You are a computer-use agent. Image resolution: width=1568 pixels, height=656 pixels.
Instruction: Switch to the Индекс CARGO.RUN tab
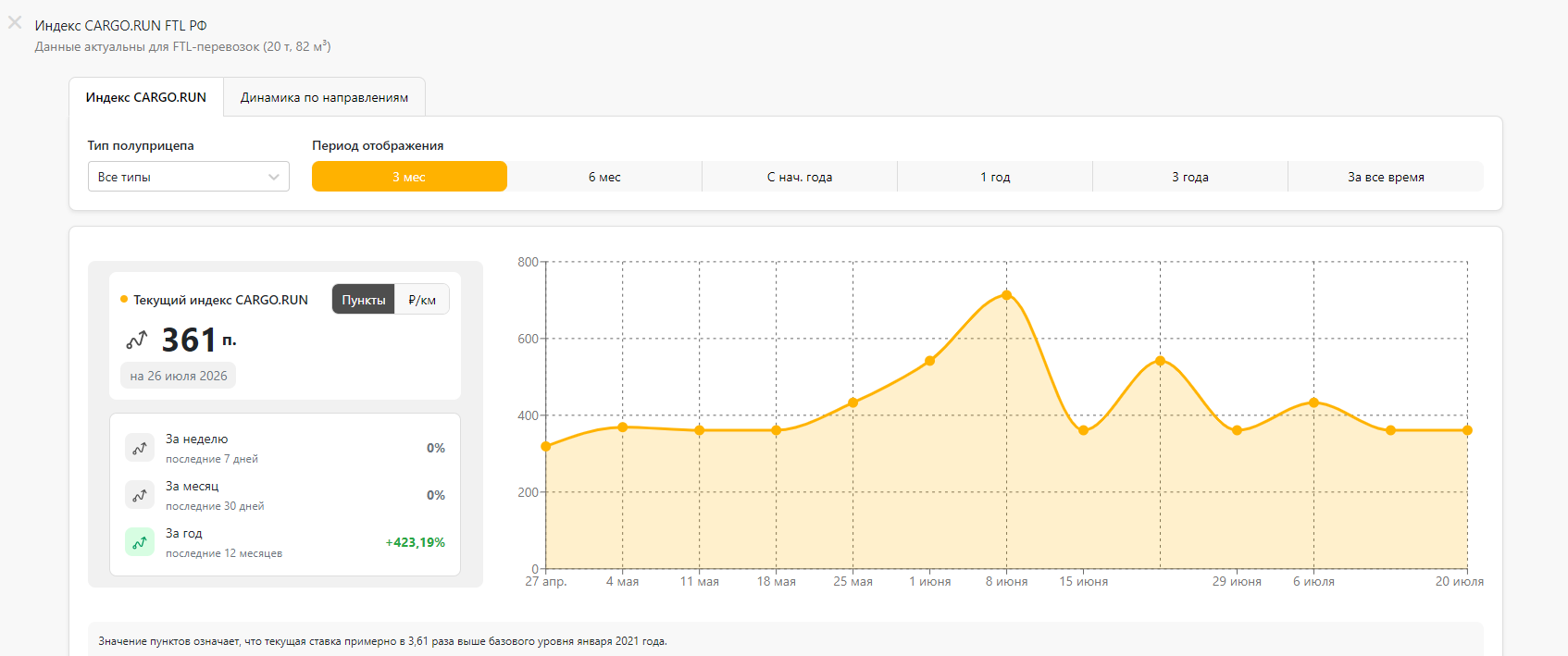click(x=146, y=97)
